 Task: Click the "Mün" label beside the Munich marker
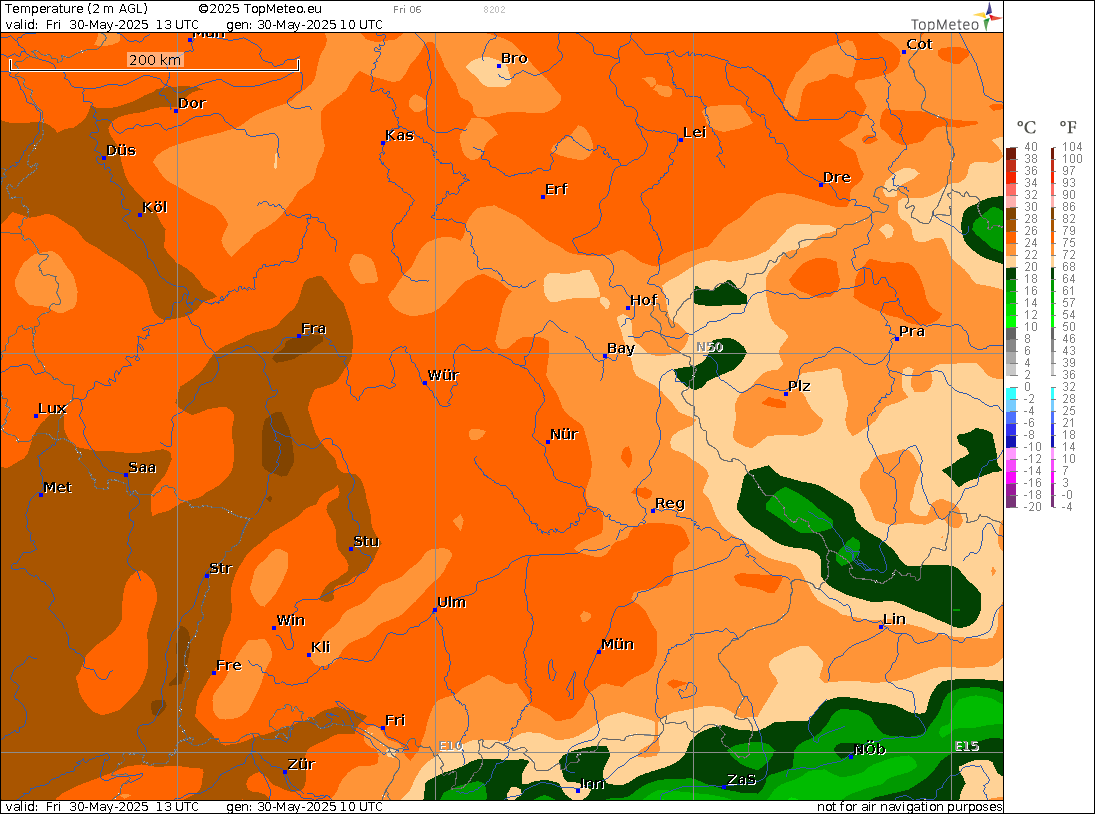point(617,644)
